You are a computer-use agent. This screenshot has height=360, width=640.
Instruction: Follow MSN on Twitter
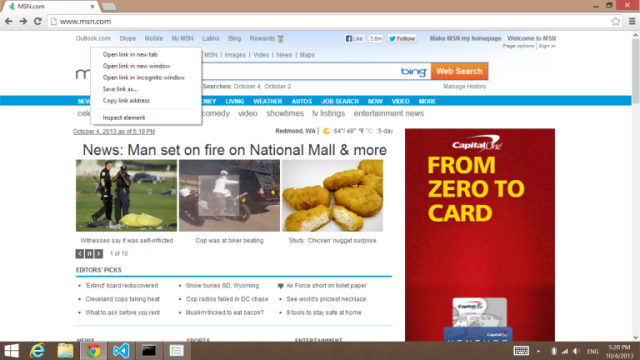(402, 38)
